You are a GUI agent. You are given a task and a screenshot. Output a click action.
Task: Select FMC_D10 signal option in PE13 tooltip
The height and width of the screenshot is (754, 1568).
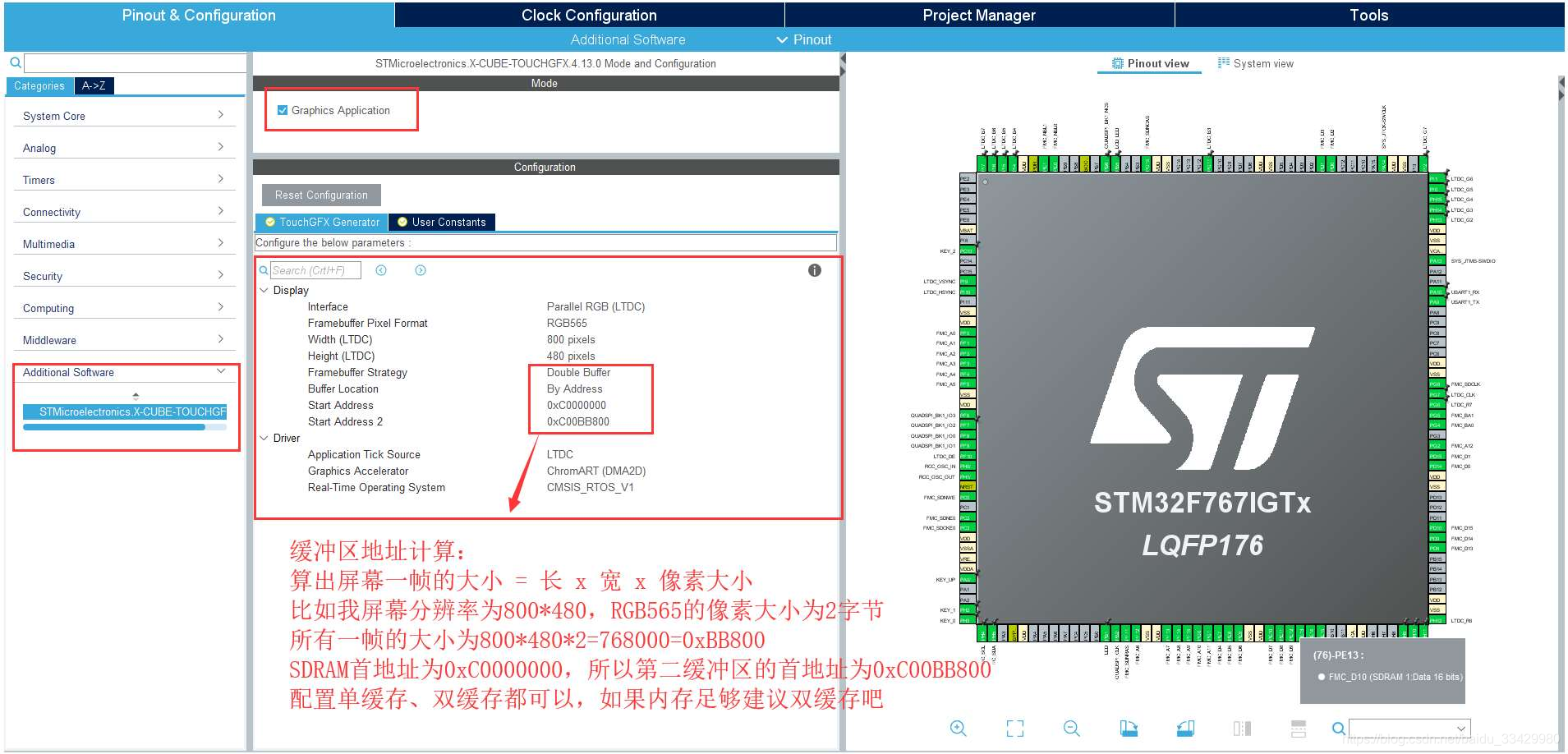click(1389, 677)
